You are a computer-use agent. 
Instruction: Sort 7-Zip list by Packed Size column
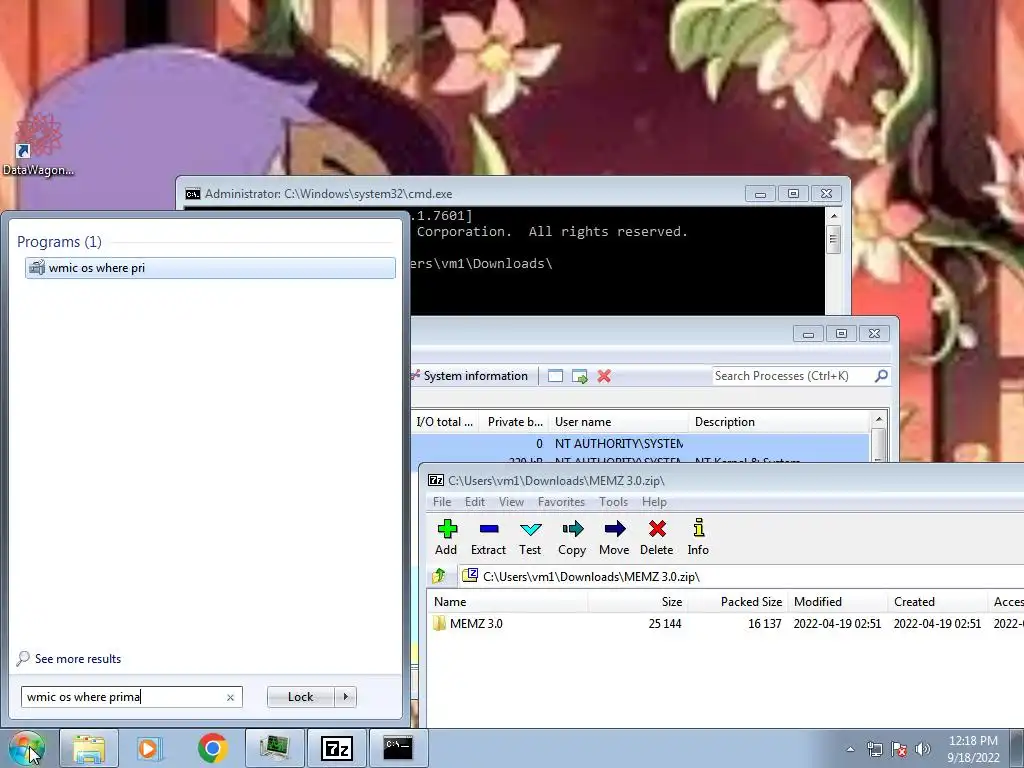click(737, 601)
